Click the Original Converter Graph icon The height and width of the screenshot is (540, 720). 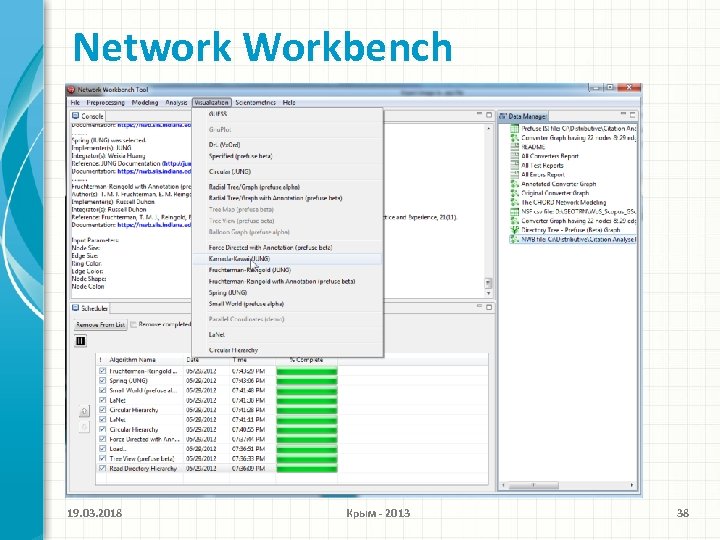click(515, 193)
